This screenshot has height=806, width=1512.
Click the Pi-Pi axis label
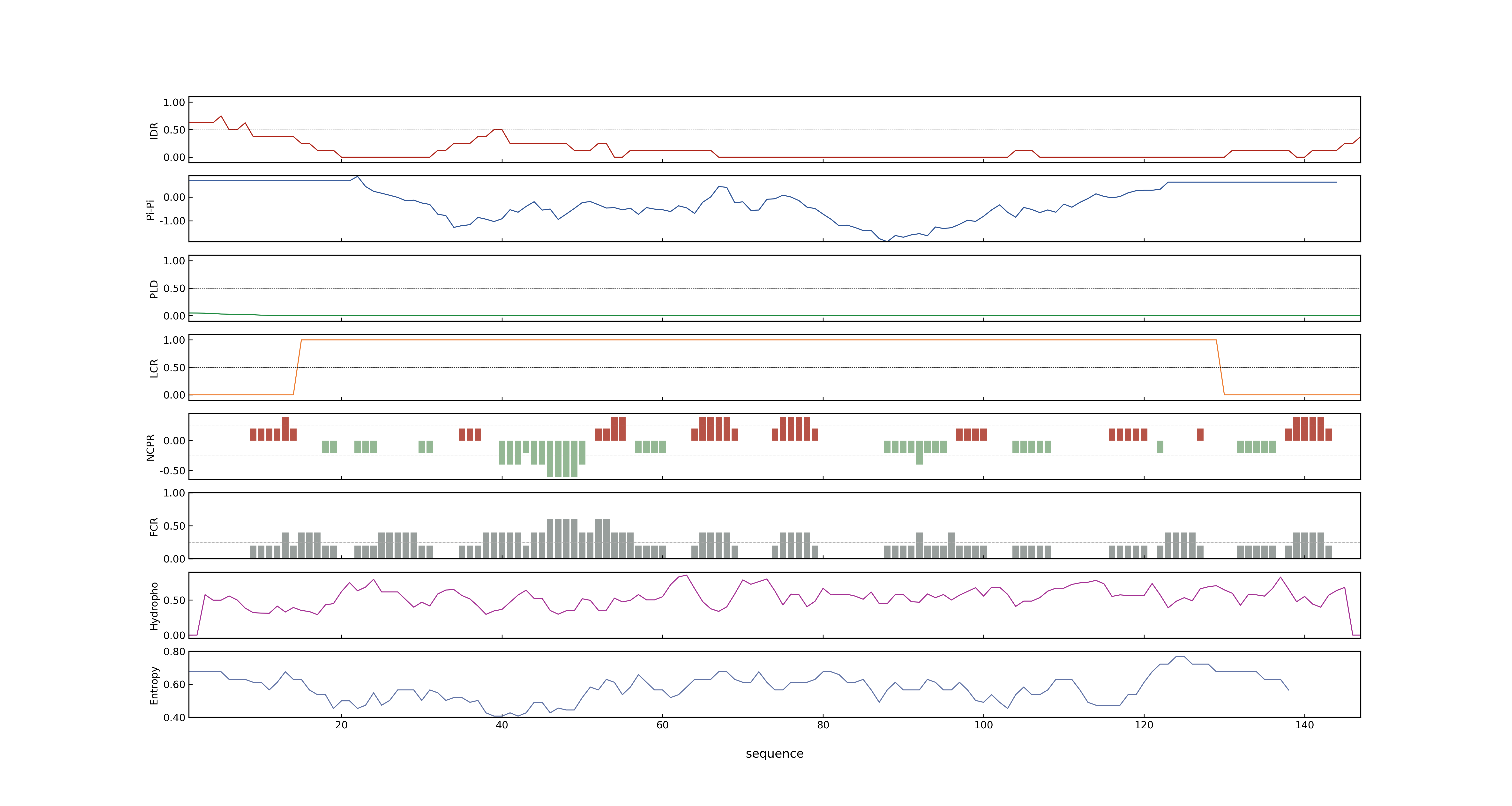[150, 209]
